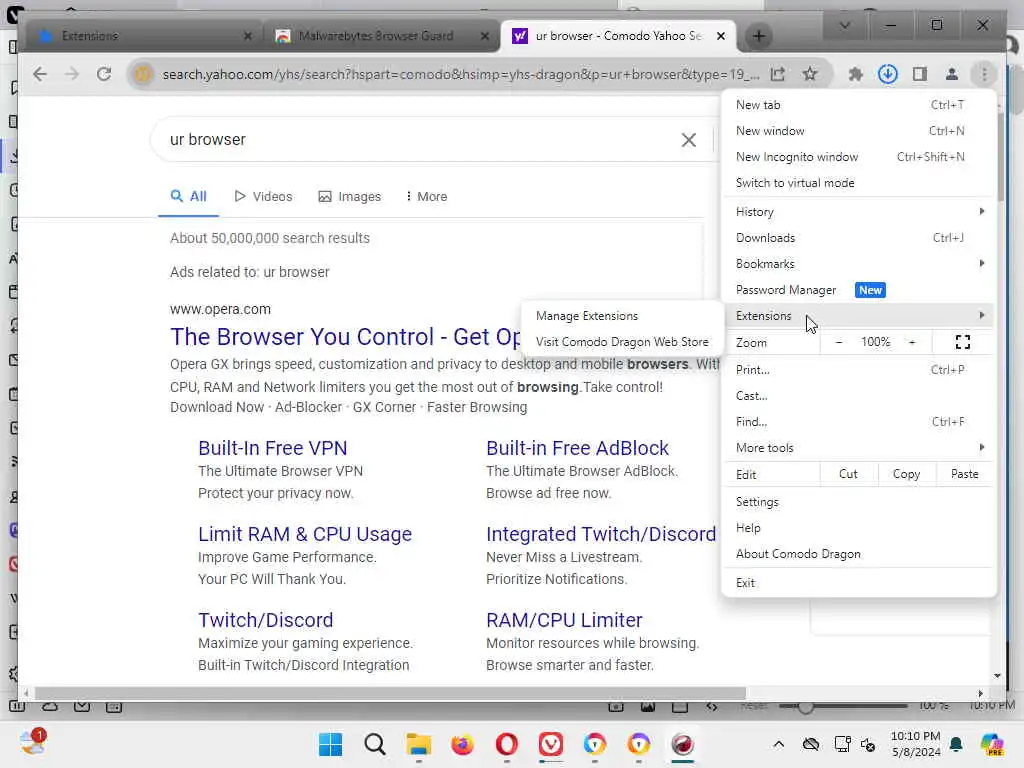This screenshot has width=1024, height=768.
Task: Switch to Videos results
Action: pyautogui.click(x=263, y=197)
